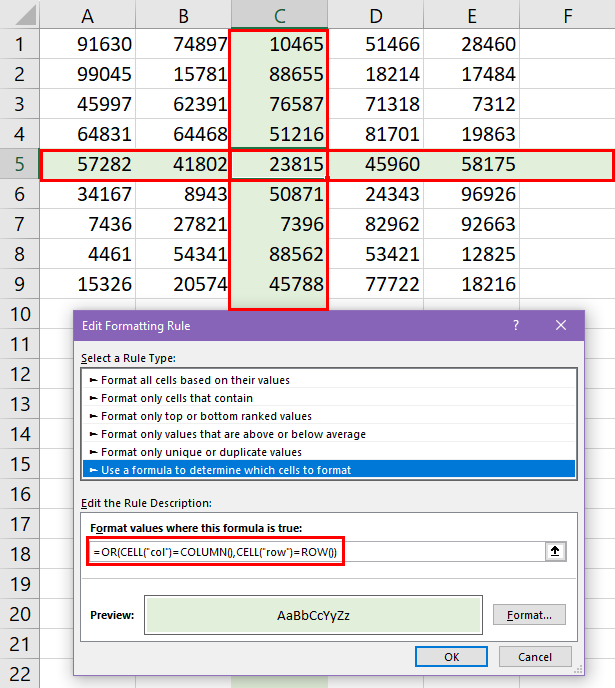This screenshot has width=615, height=688.
Task: Click cell containing 99045
Action: point(88,74)
